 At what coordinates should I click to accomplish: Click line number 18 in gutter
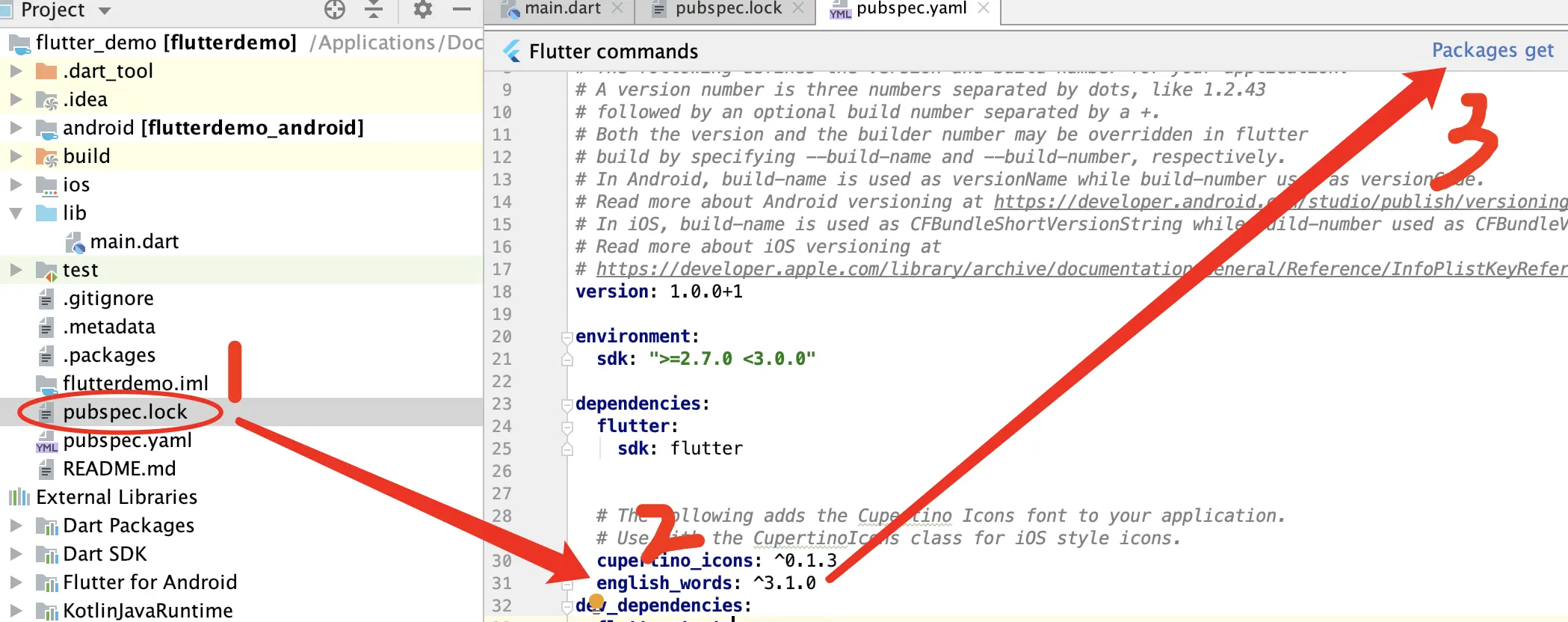502,292
